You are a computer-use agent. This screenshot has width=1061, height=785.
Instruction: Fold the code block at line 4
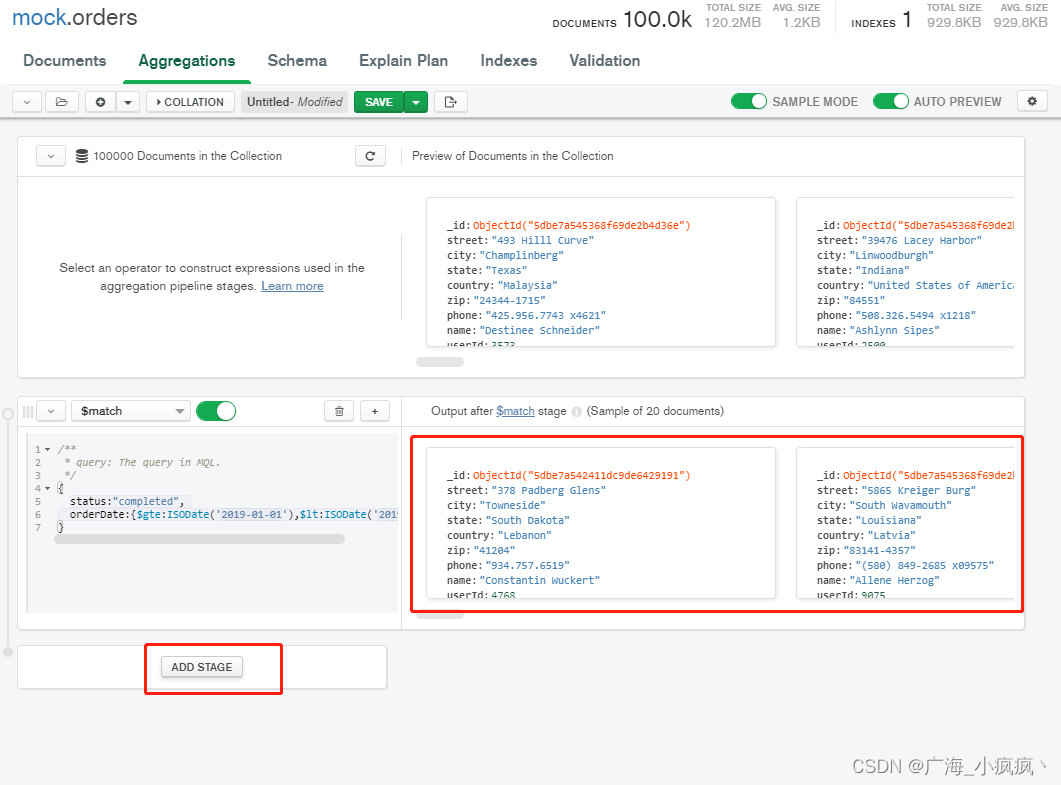[47, 489]
